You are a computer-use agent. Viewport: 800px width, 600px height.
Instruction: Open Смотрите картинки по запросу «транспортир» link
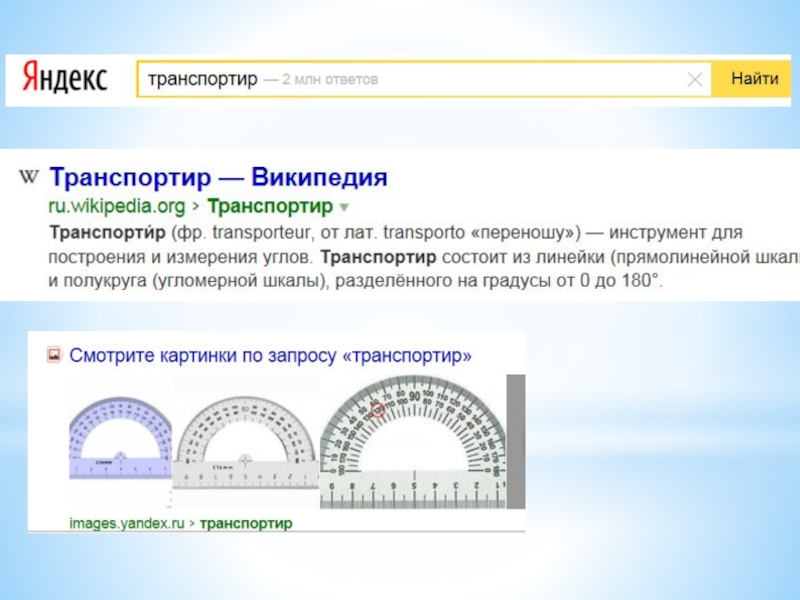(x=270, y=355)
